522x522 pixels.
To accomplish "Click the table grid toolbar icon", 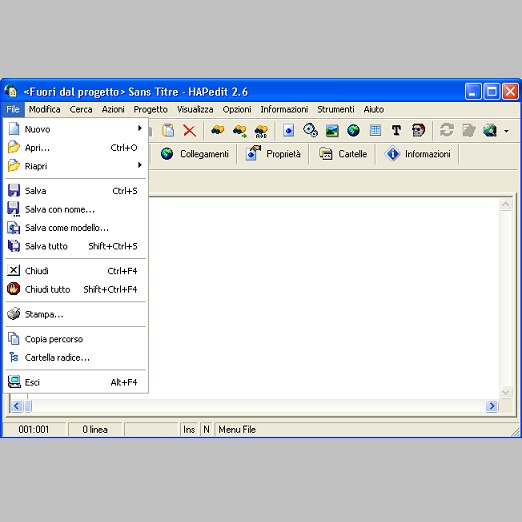I will tap(375, 130).
